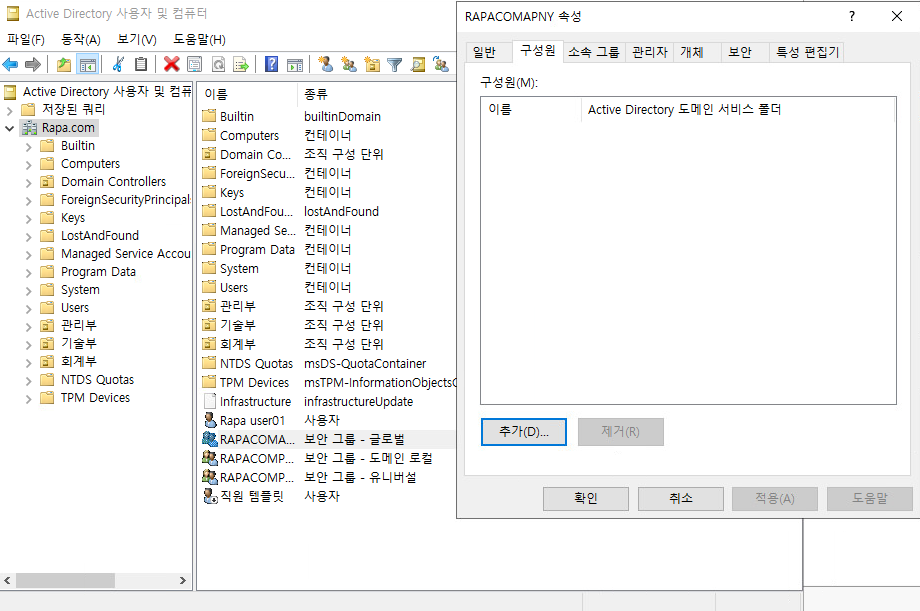Click the Rapa.com domain icon in tree
The image size is (920, 611).
30,128
